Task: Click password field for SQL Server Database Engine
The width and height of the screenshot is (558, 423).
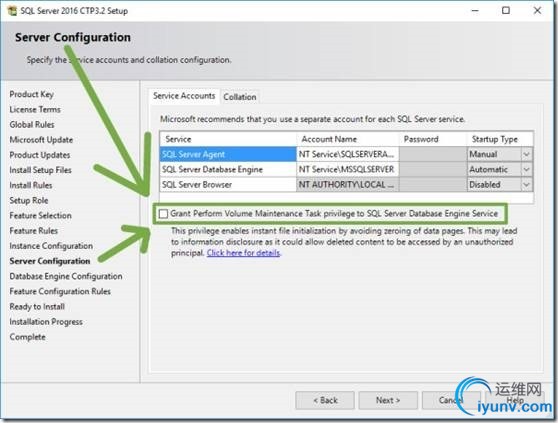Action: click(433, 170)
